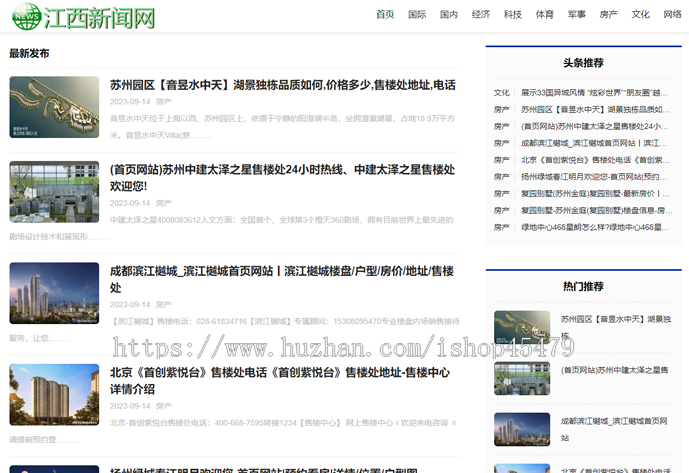Click the 首创紫悦台 building thumbnail in main list
This screenshot has width=689, height=473.
(54, 394)
